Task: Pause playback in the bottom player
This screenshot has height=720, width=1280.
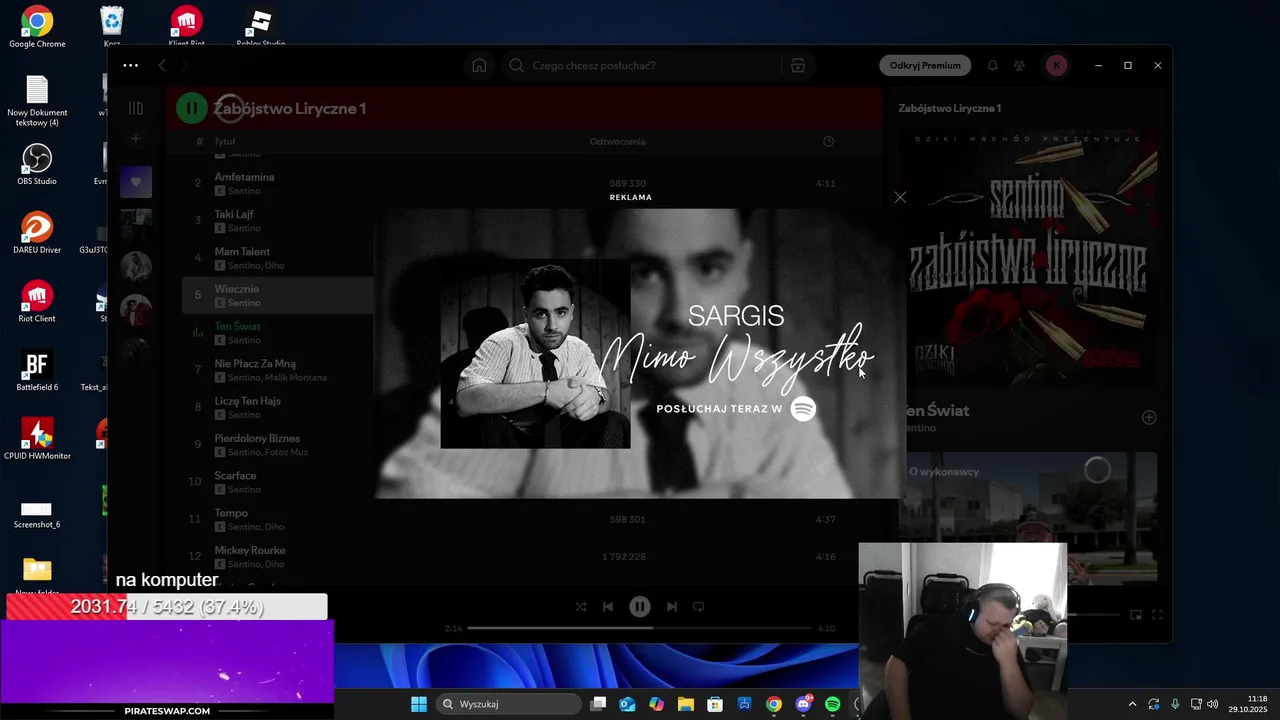Action: [640, 607]
